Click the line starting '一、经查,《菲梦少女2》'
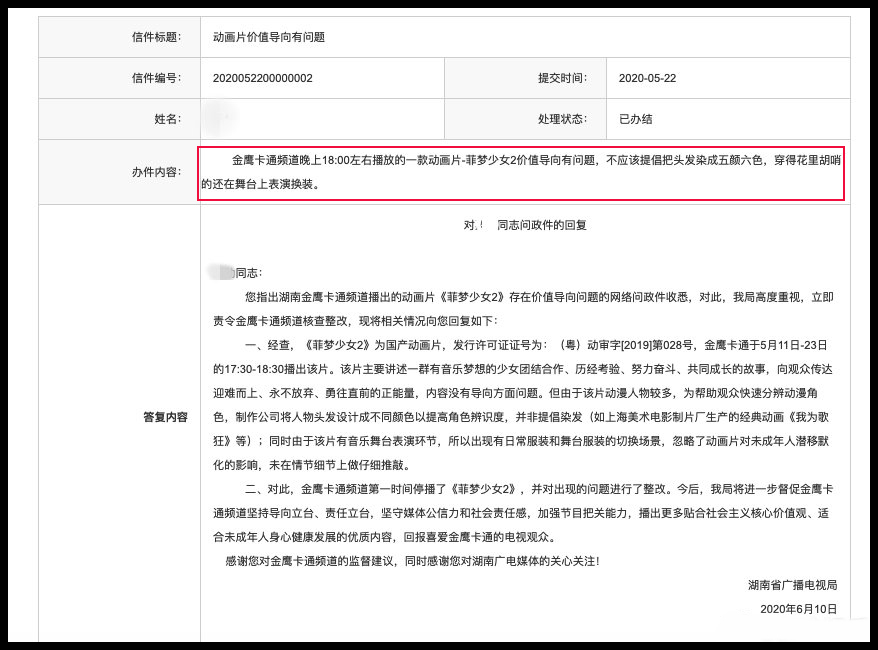The image size is (878, 650). pos(536,345)
